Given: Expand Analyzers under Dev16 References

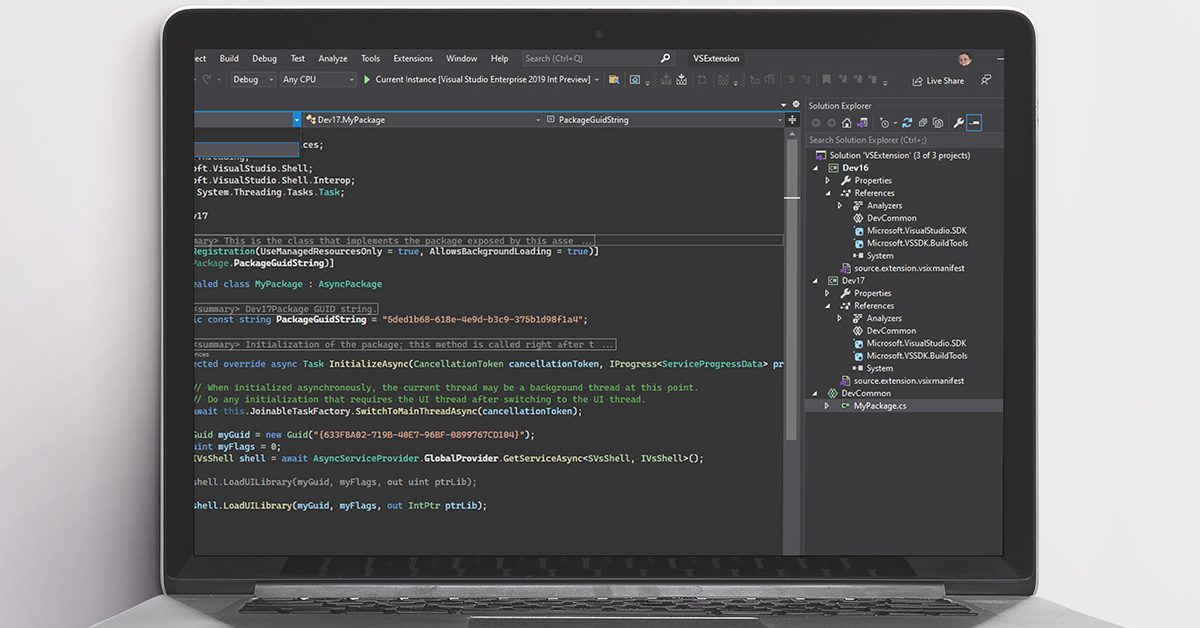Looking at the screenshot, I should coord(840,206).
